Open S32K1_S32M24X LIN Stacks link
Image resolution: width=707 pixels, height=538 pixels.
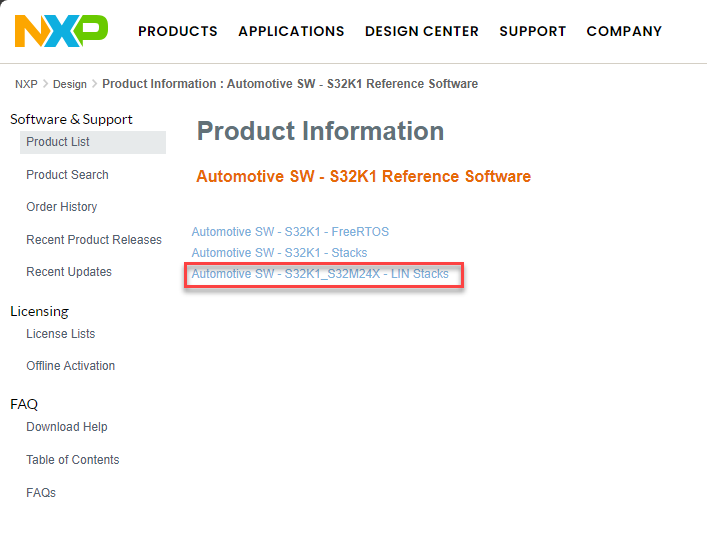[x=320, y=274]
